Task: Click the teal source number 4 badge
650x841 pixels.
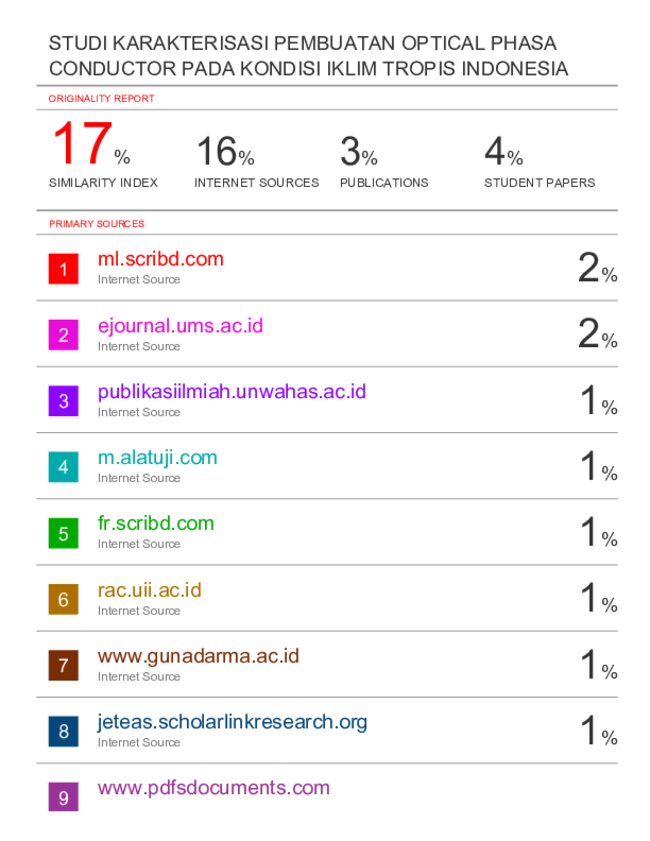Action: point(63,467)
